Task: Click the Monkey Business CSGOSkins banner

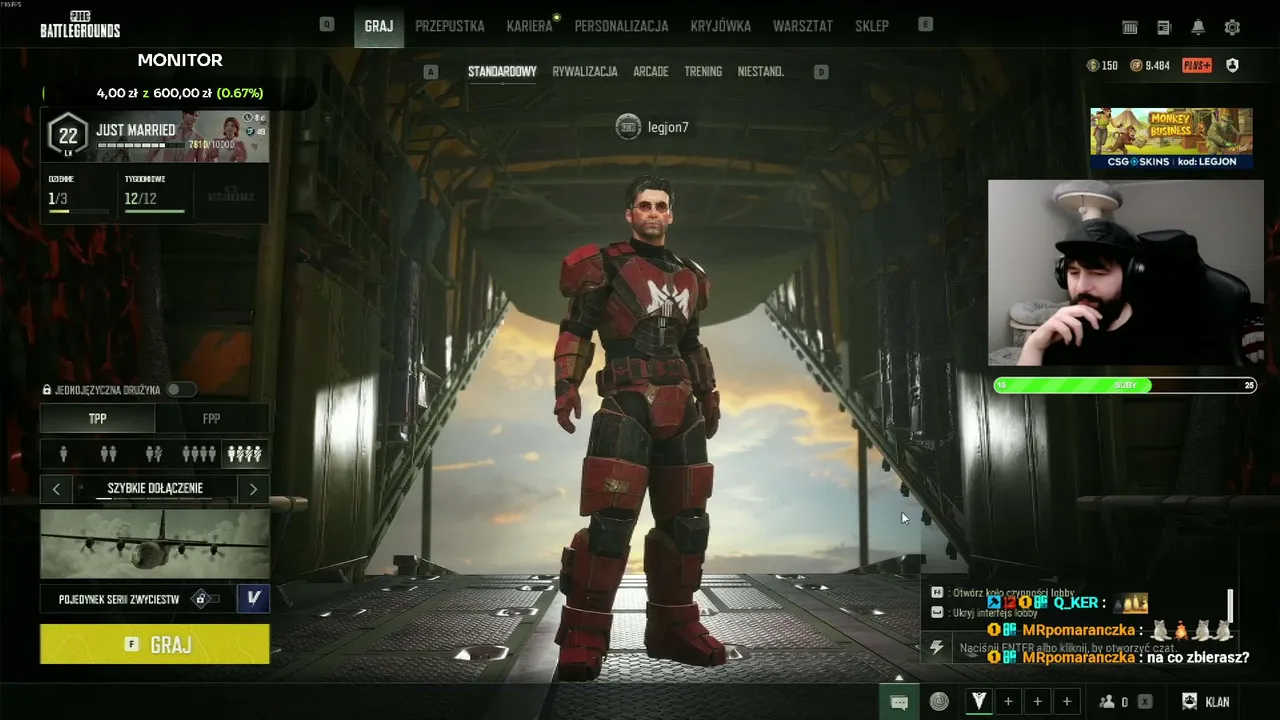Action: click(1171, 138)
